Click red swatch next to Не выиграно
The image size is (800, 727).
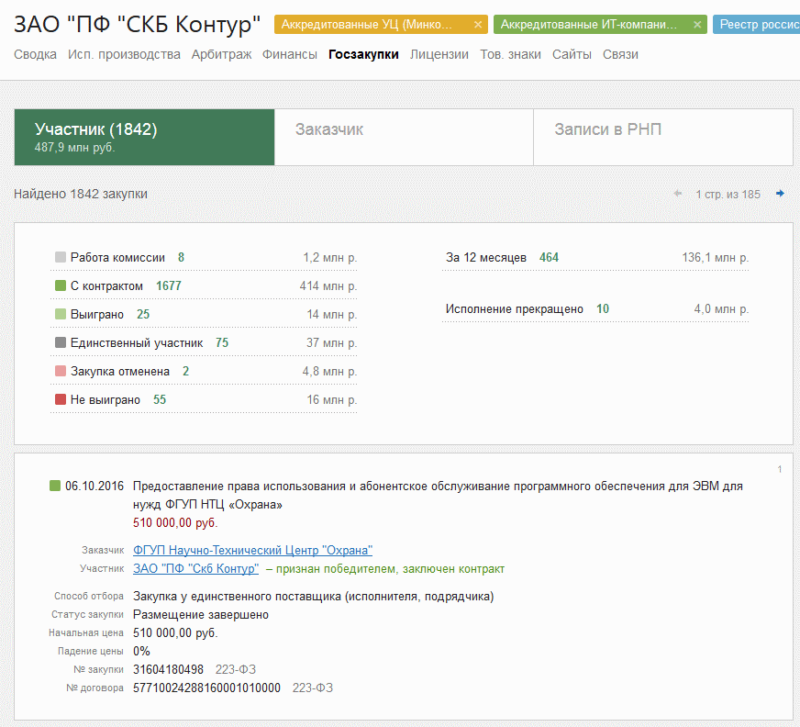(60, 399)
